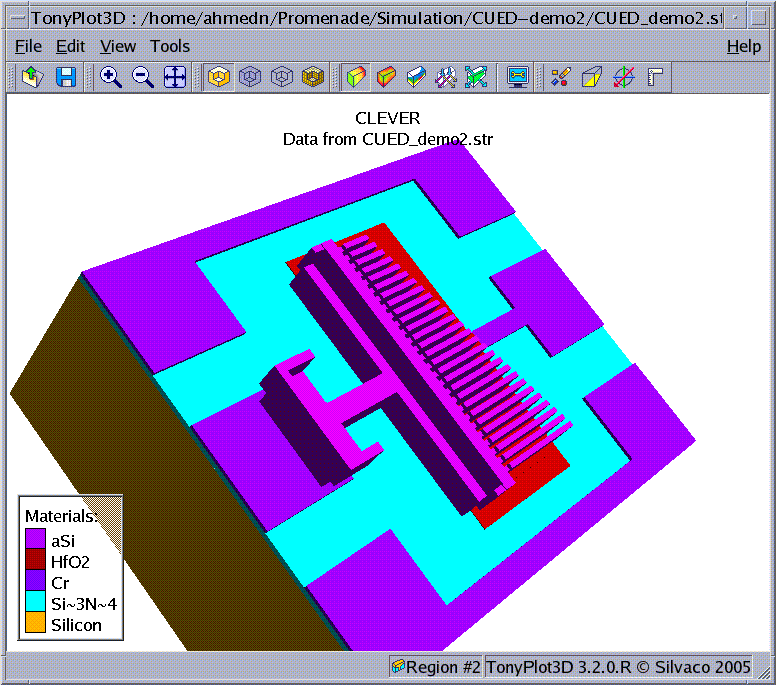Open the crossed tools settings icon
Viewport: 776px width, 685px height.
point(446,77)
